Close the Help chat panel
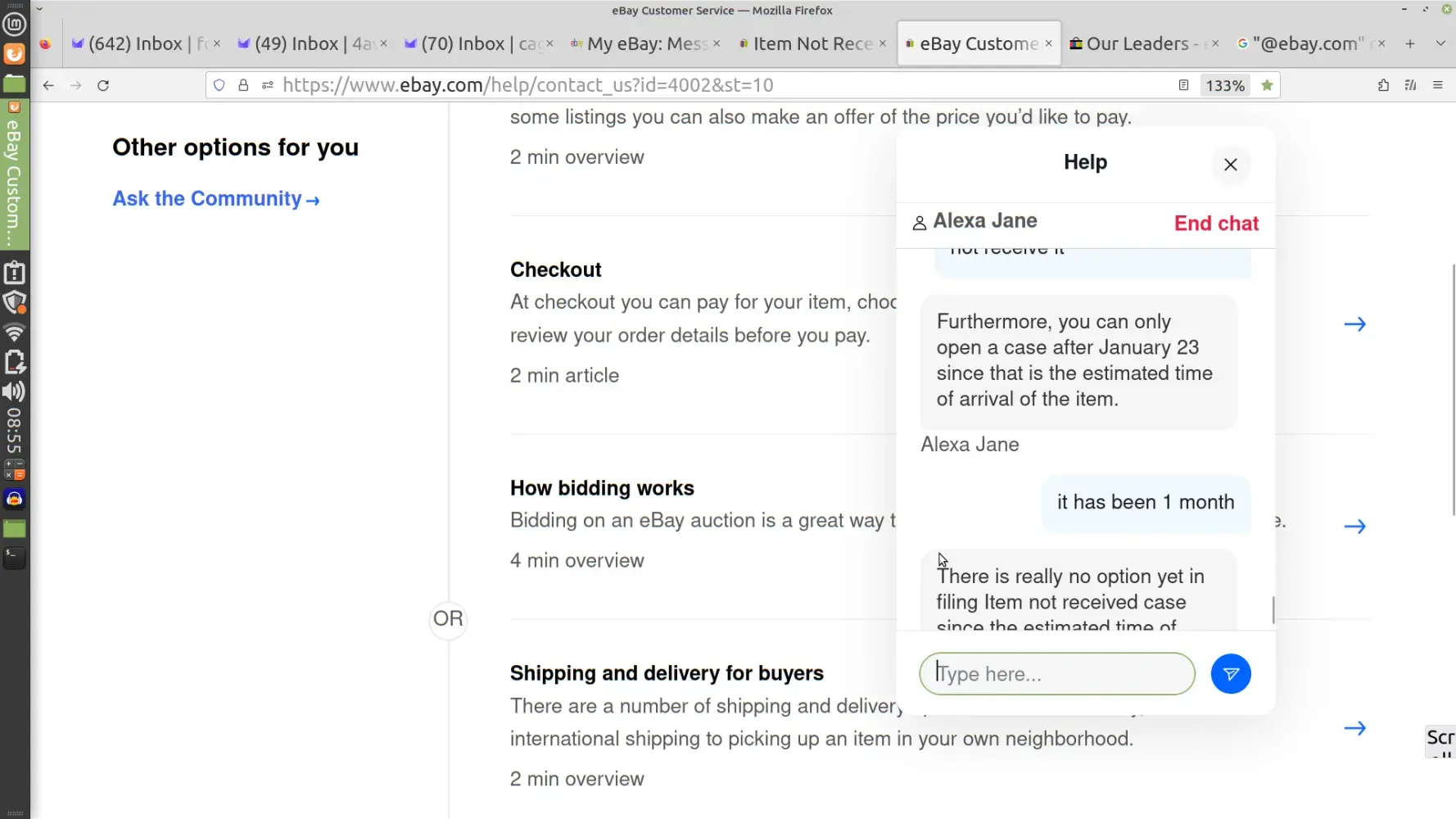The width and height of the screenshot is (1456, 819). (x=1230, y=165)
